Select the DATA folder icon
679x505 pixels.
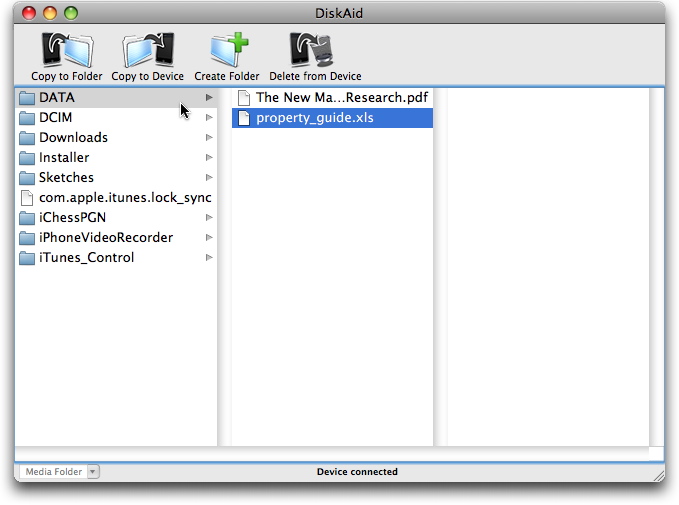(27, 98)
